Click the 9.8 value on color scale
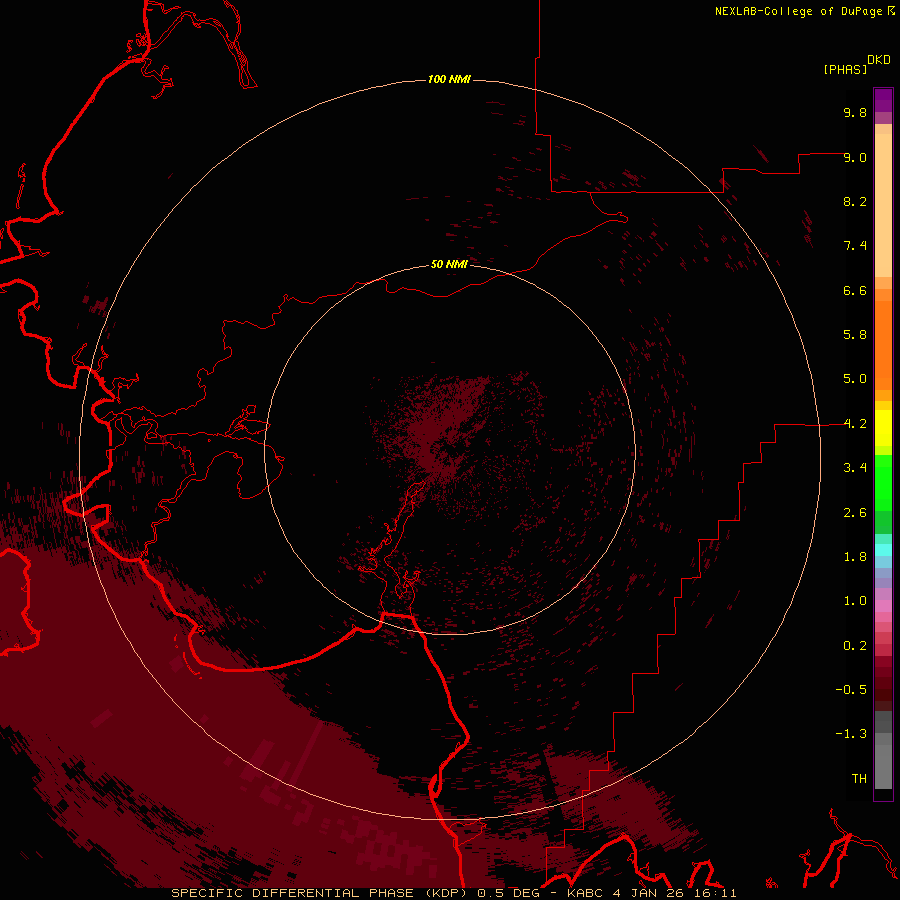Image resolution: width=900 pixels, height=900 pixels. click(x=855, y=112)
